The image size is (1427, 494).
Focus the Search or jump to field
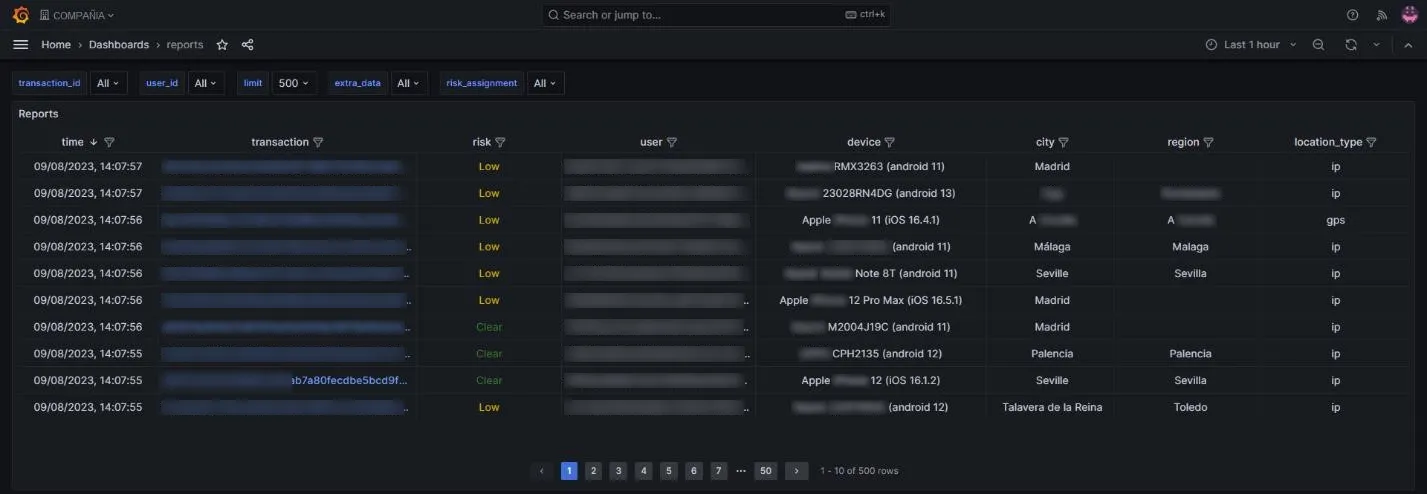pyautogui.click(x=716, y=15)
